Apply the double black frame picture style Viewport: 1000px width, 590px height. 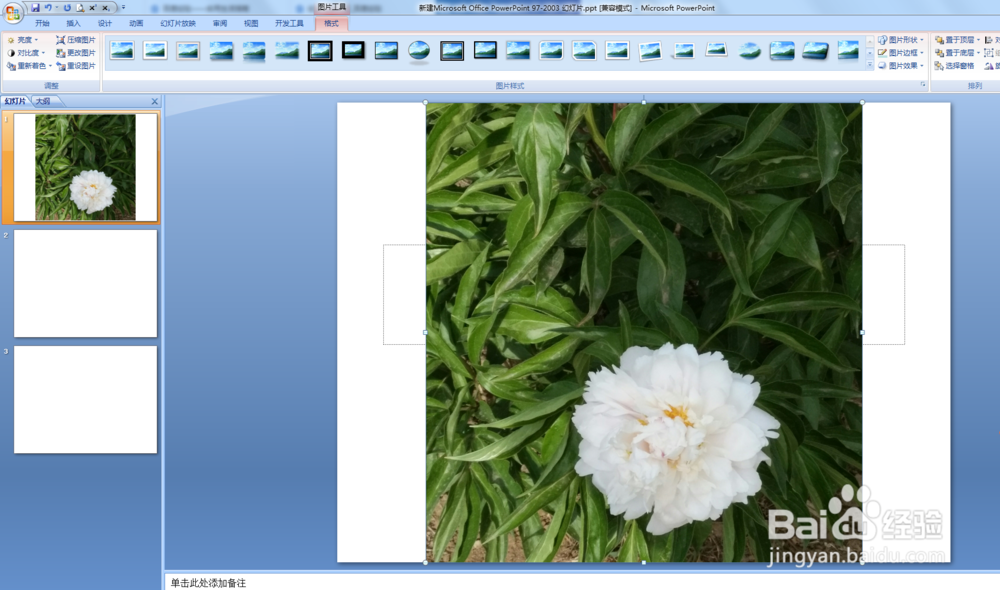pos(320,50)
